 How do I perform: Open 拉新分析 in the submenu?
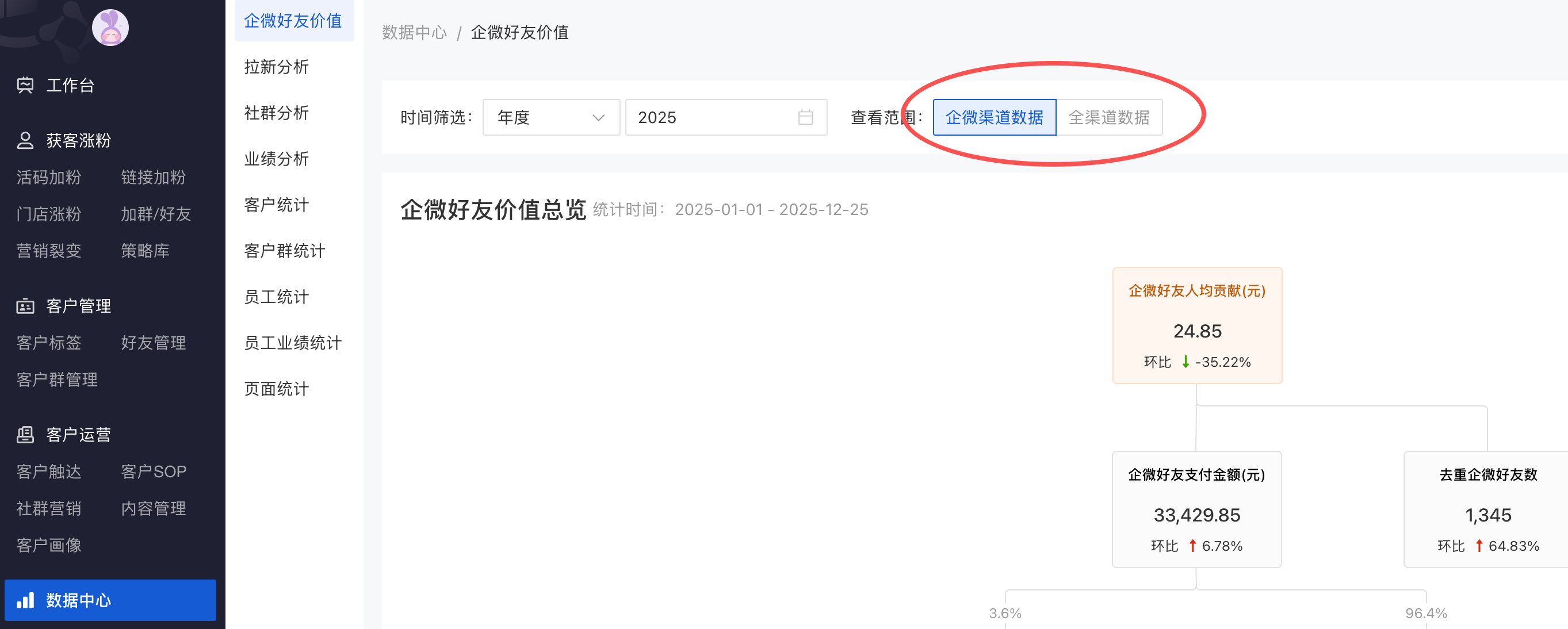coord(276,67)
